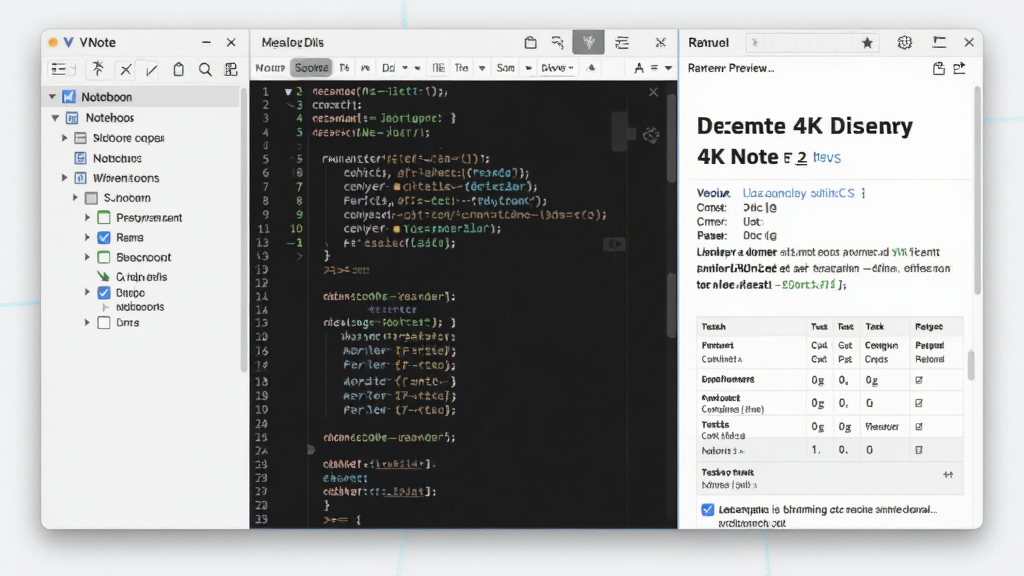1024x576 pixels.
Task: Click the expand icon on the Tesloo table row
Action: coord(948,475)
